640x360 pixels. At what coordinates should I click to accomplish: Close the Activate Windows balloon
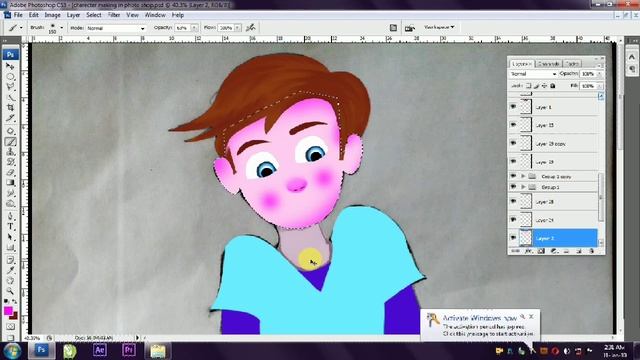(x=531, y=316)
